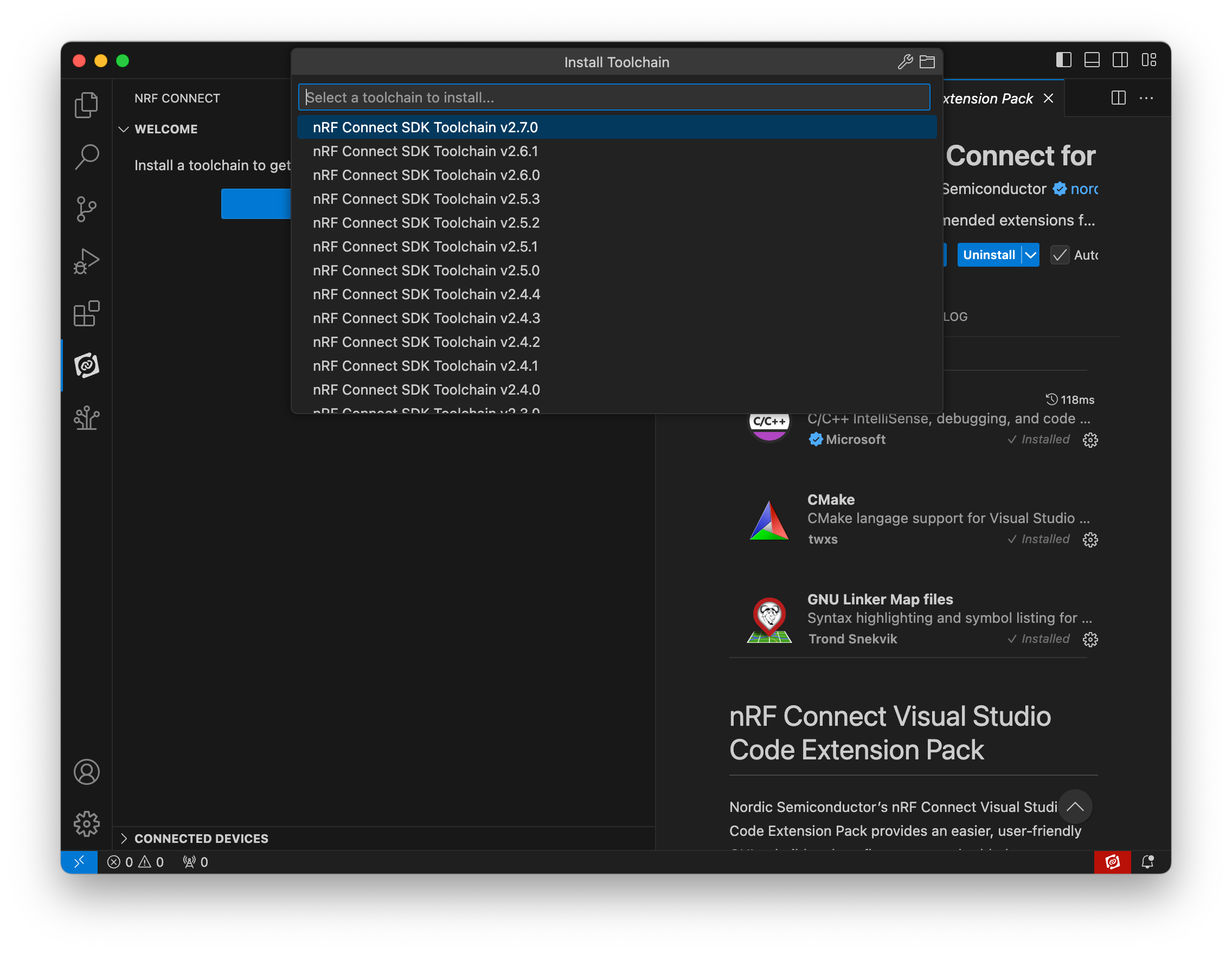Click the twxs publisher name
Screen dimensions: 1232x954
823,539
